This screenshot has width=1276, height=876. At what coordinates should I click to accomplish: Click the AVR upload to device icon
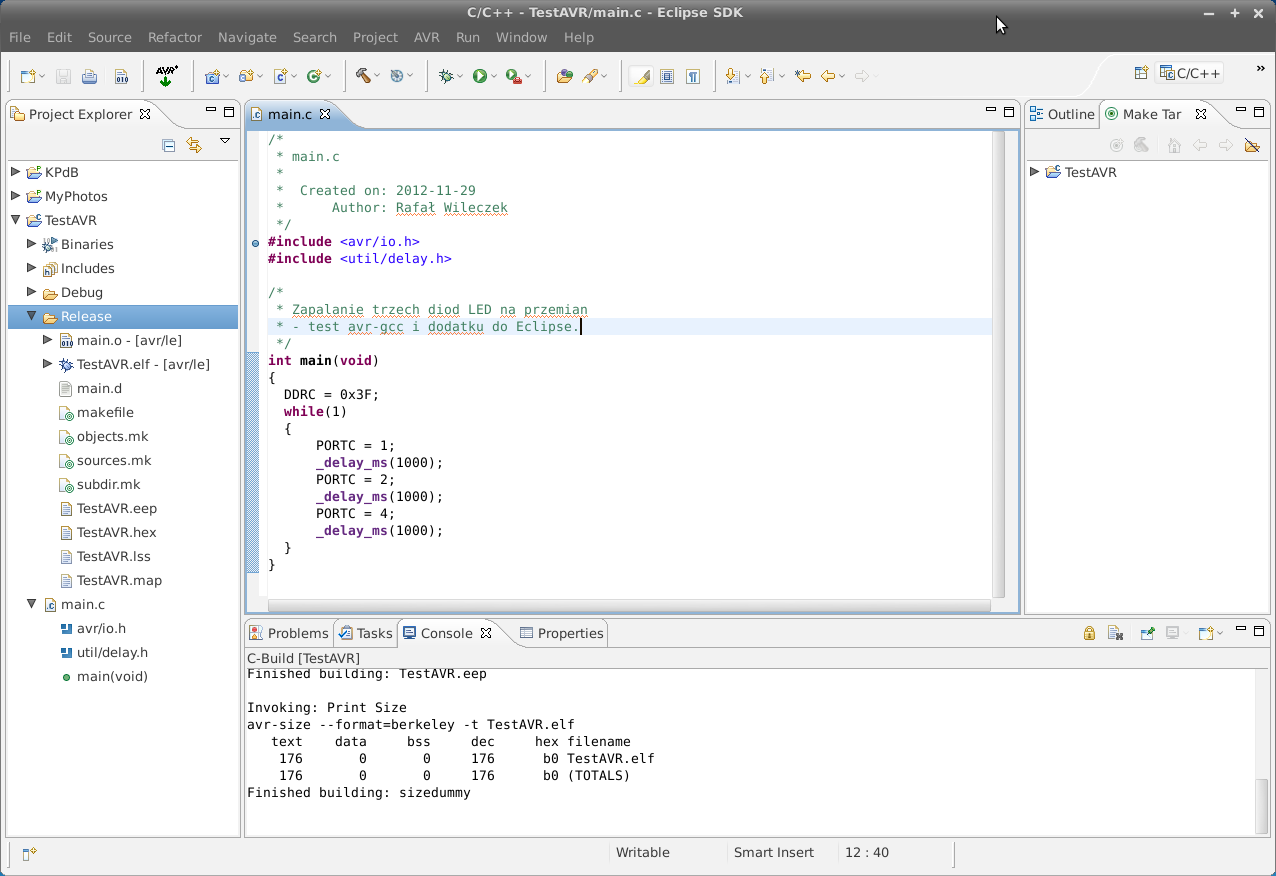[166, 76]
